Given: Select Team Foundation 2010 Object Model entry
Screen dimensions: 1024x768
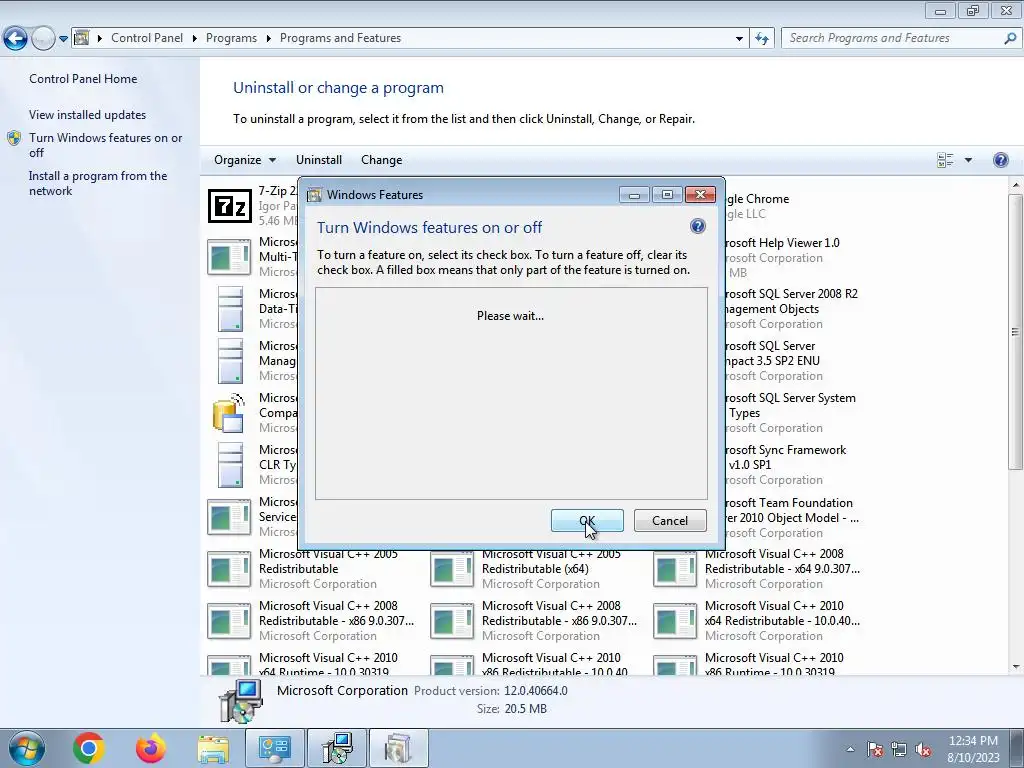Looking at the screenshot, I should coord(793,517).
